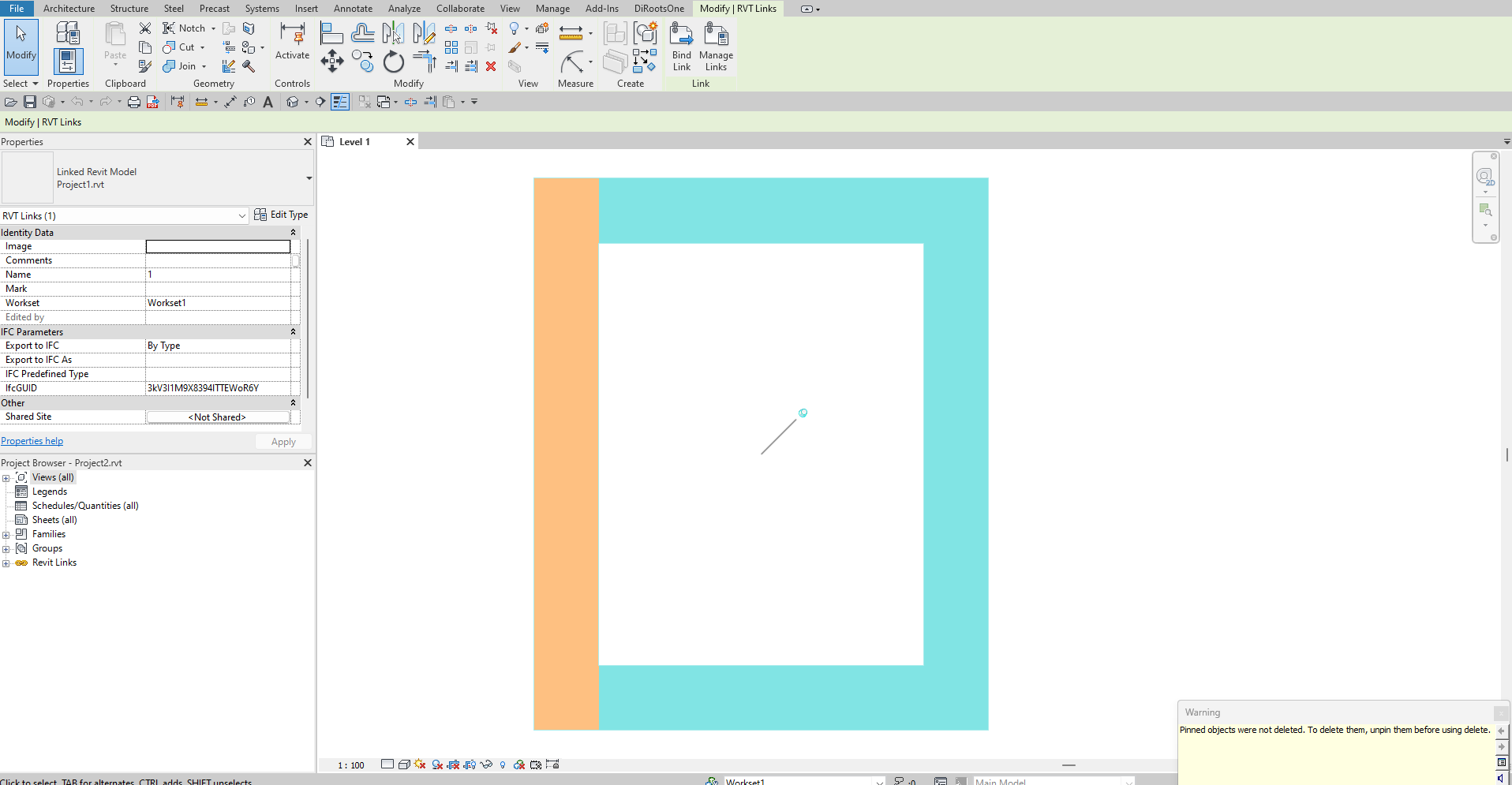Viewport: 1512px width, 785px height.
Task: Click the Offset tool icon
Action: [x=362, y=33]
